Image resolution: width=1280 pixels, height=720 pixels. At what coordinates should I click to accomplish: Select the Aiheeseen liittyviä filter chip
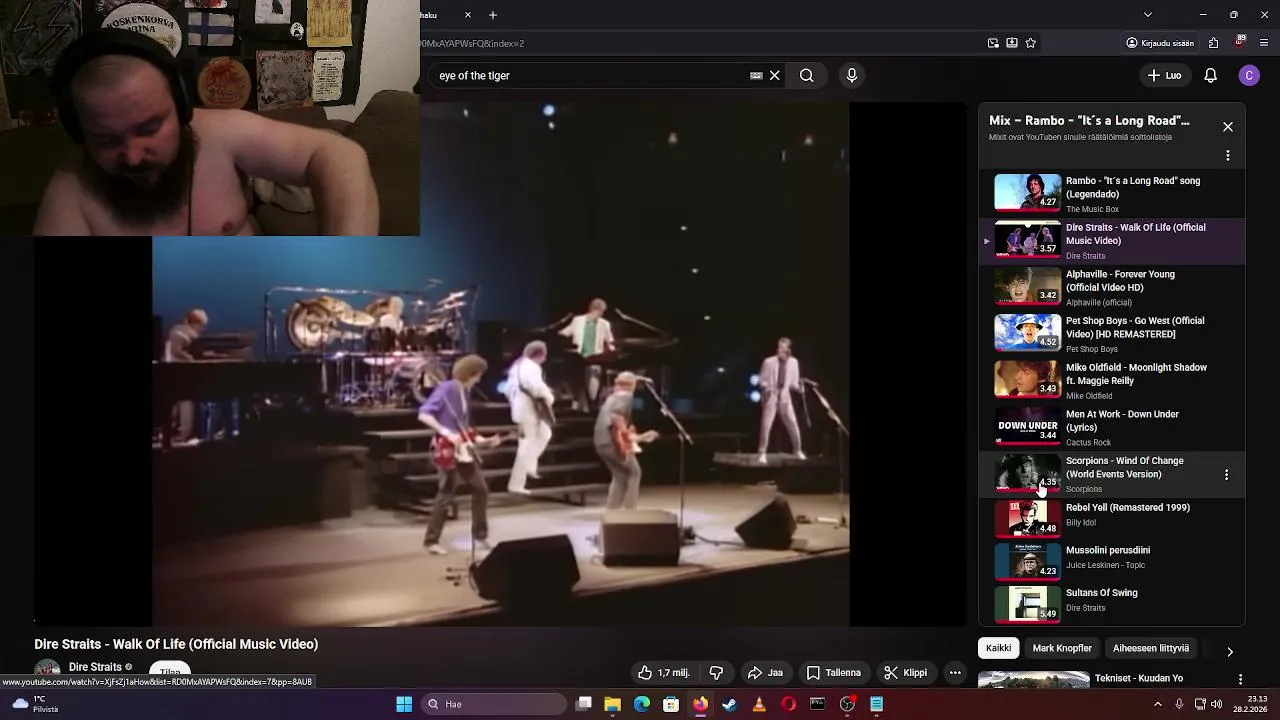[x=1151, y=648]
